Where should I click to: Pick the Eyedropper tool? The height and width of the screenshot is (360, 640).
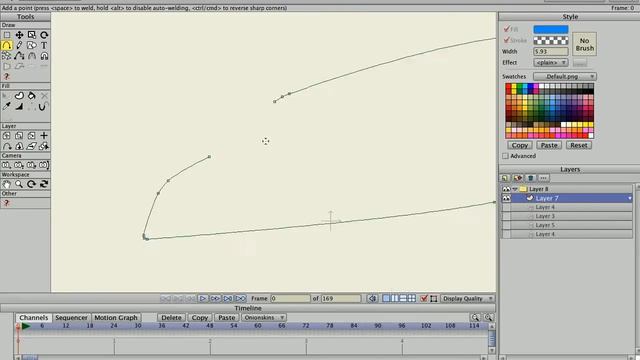(7, 106)
